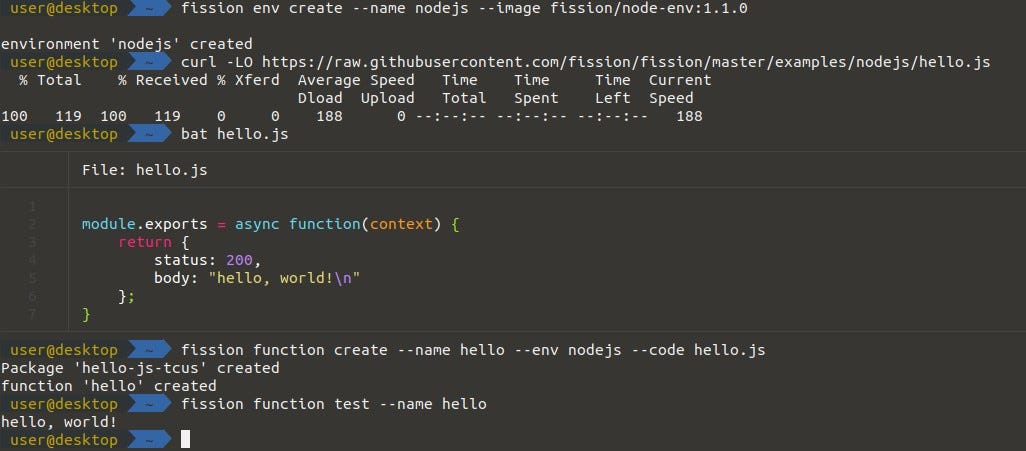The width and height of the screenshot is (1026, 451).
Task: Click the "hello, world!\n" string in body line
Action: point(284,278)
